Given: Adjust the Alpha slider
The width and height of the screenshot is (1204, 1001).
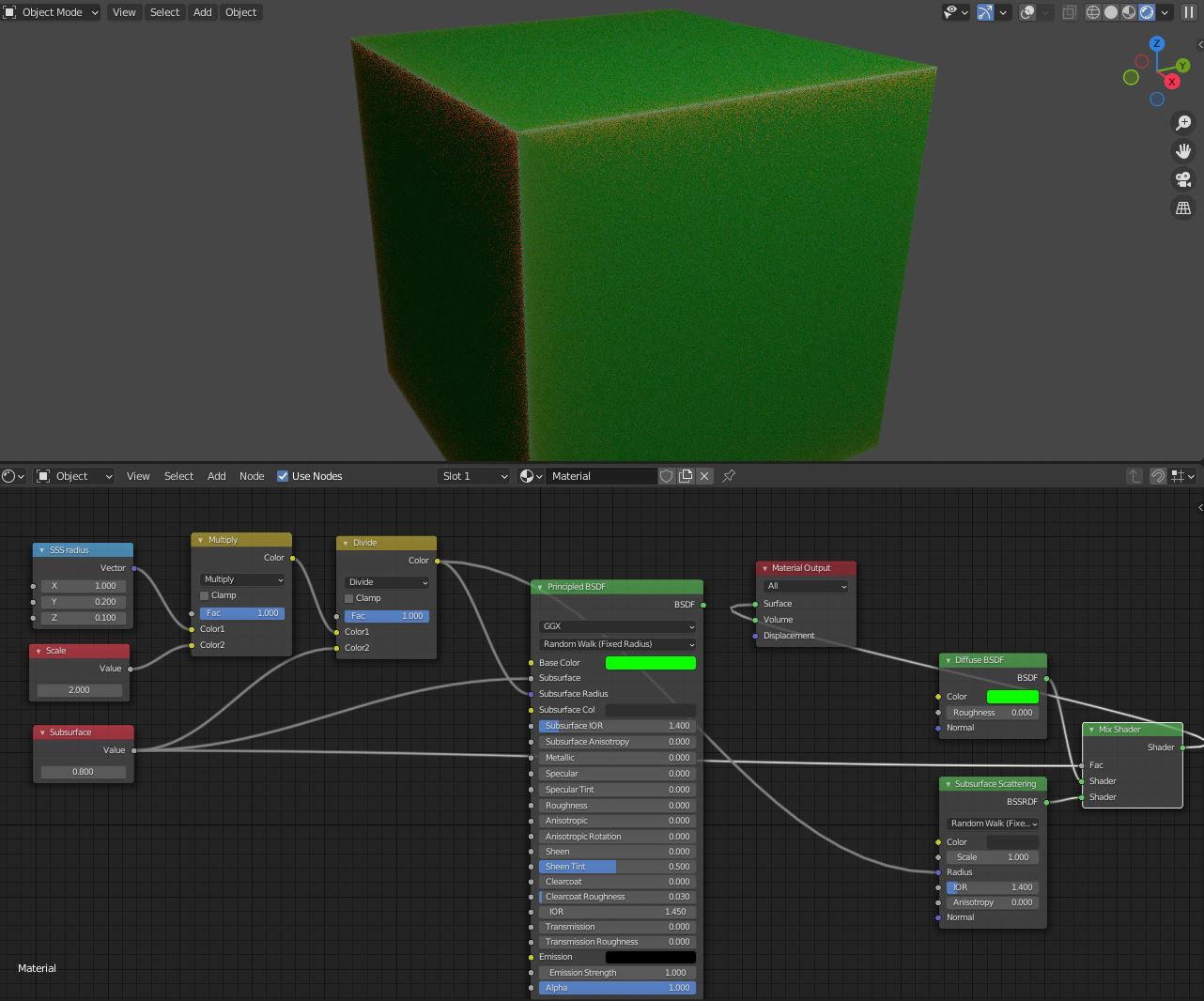Looking at the screenshot, I should [x=617, y=988].
